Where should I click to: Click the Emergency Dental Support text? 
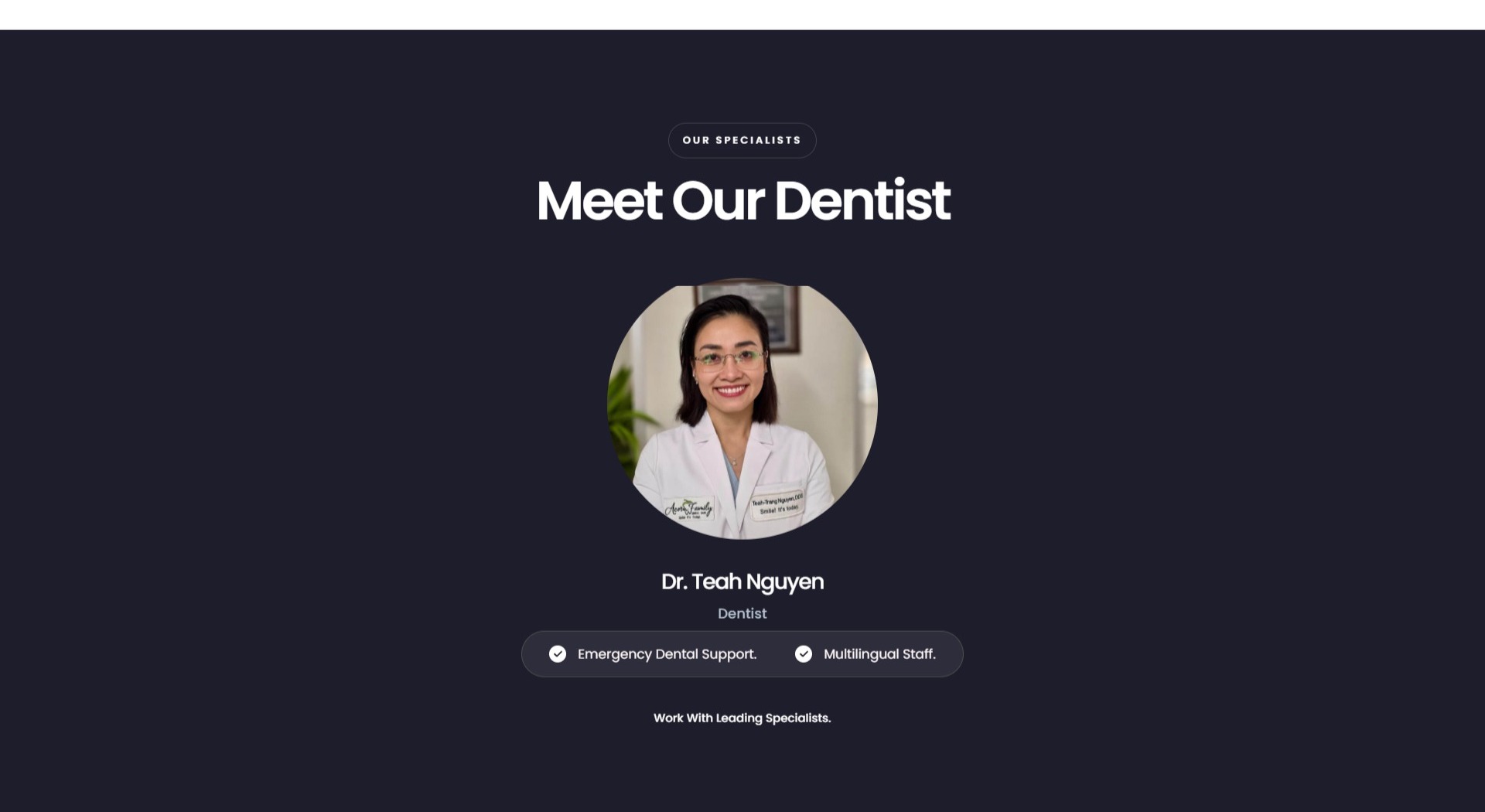[667, 654]
